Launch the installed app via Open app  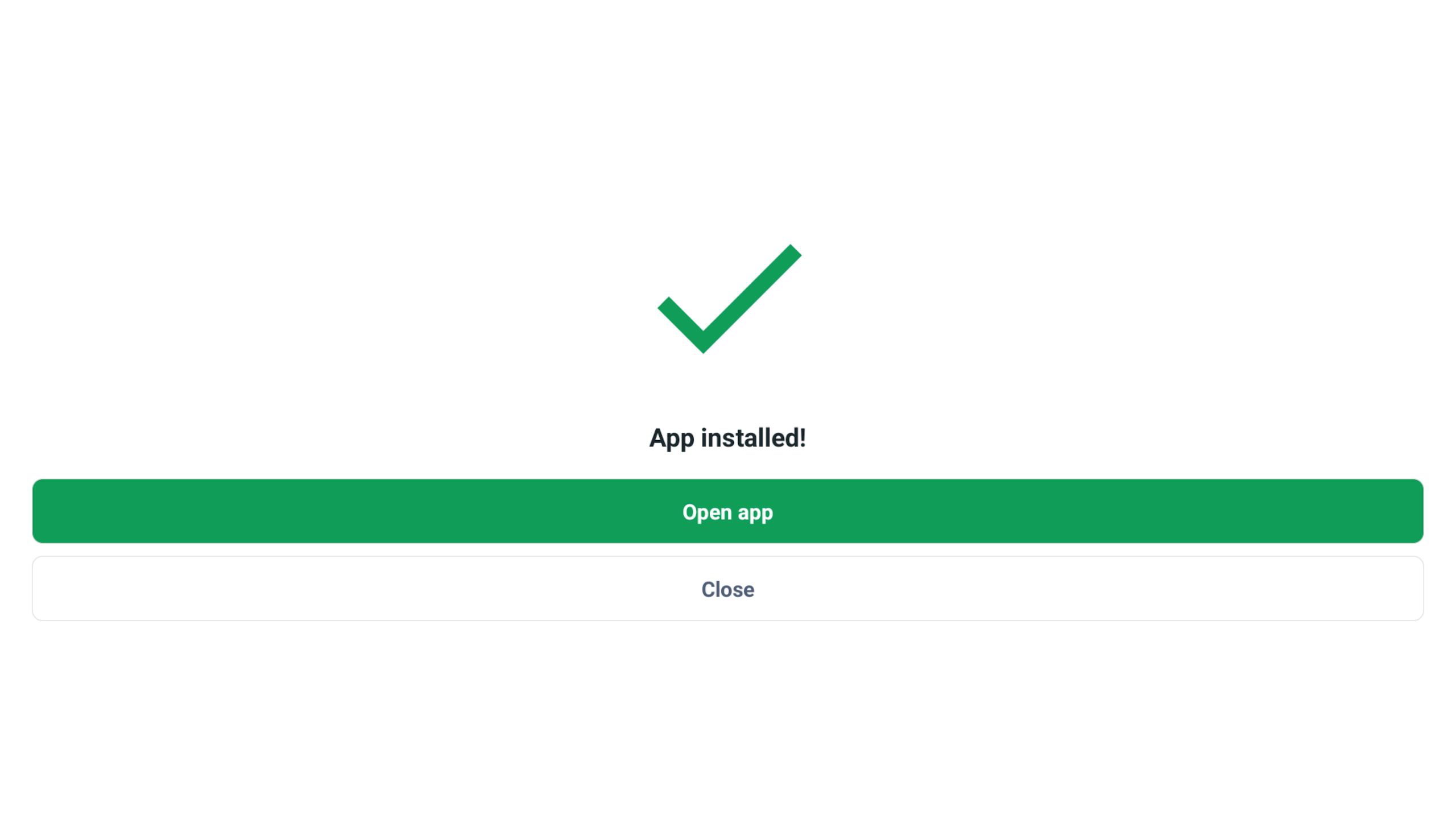coord(727,511)
